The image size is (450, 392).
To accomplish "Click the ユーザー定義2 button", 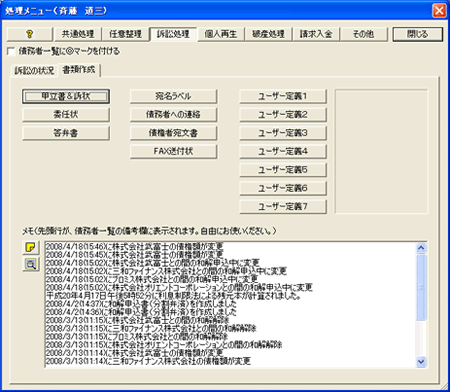I will pos(283,115).
